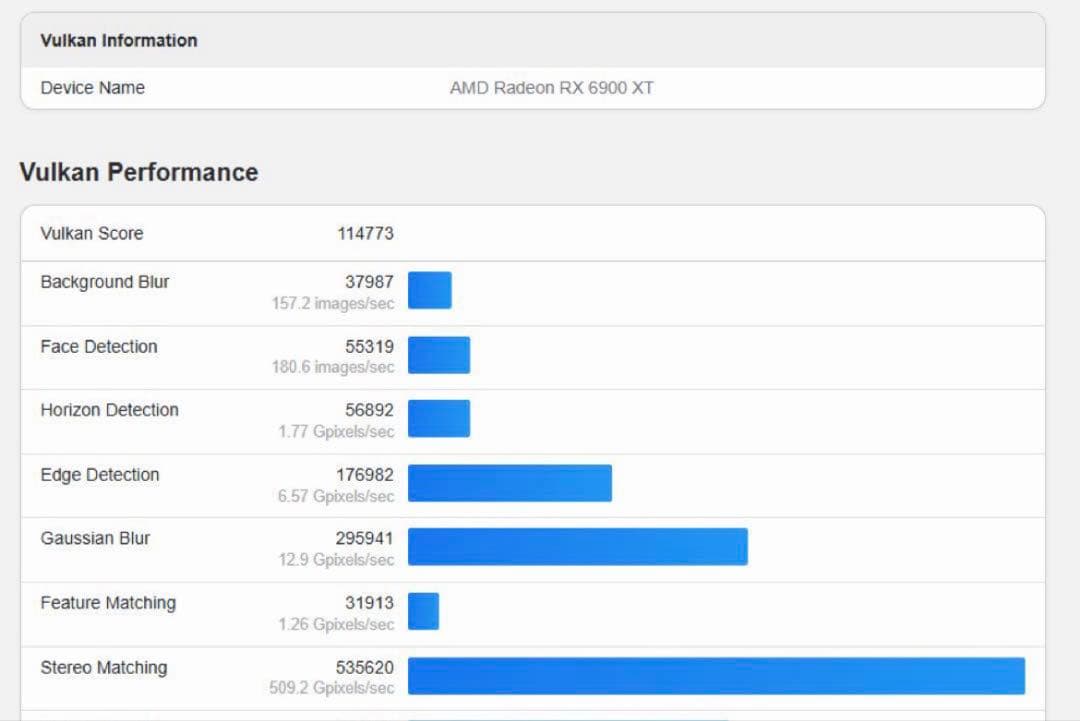Click the Face Detection blue score bar
Screen dimensions: 1080x721
click(439, 355)
